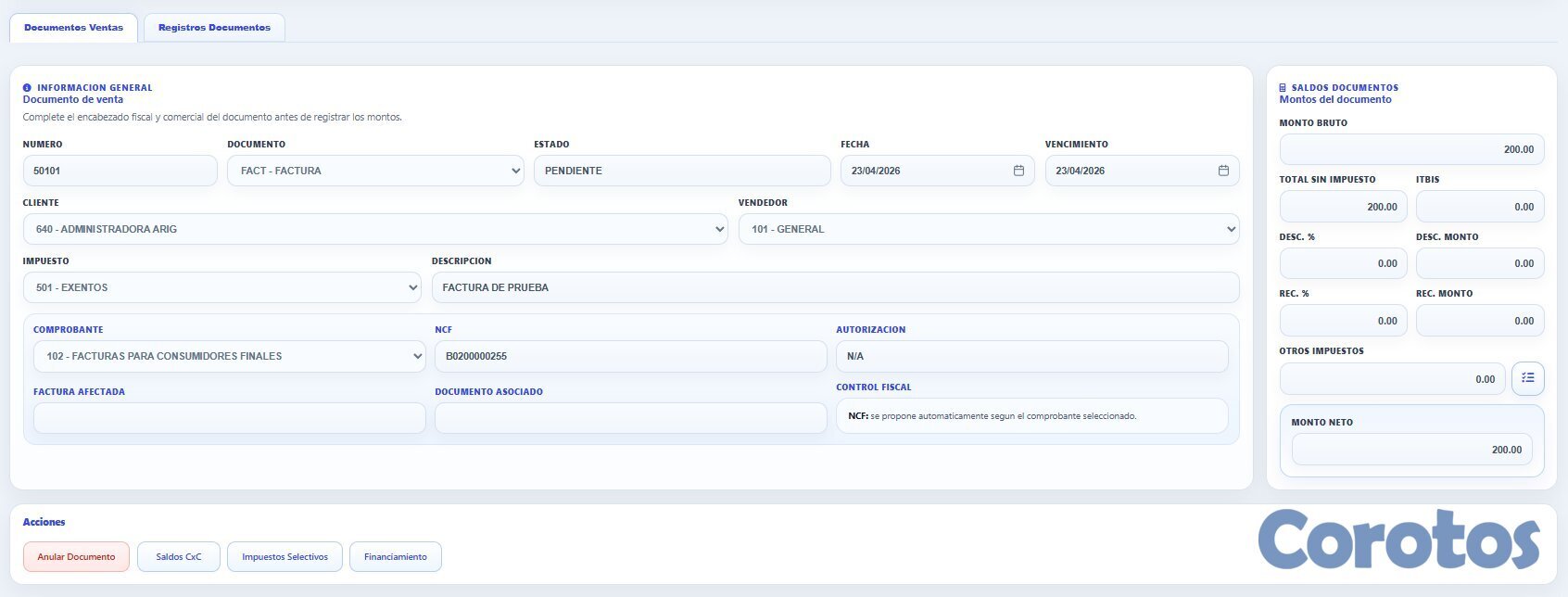Click the Otros Impuestos list icon button
1568x597 pixels.
click(1527, 378)
